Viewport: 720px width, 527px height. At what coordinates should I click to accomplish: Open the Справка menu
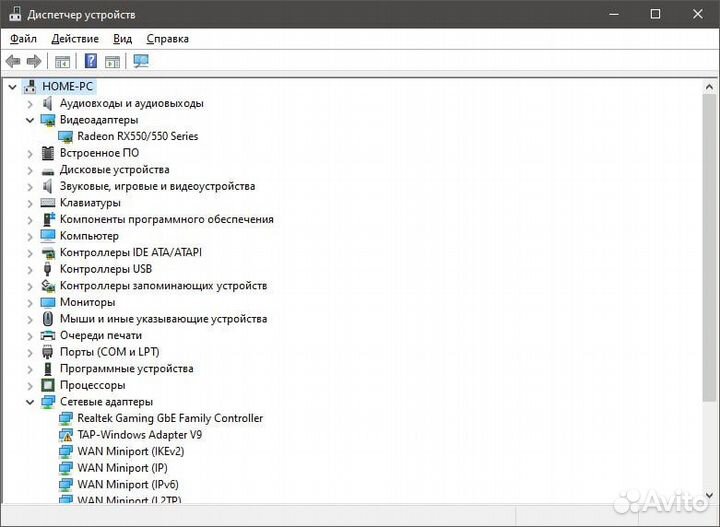(167, 39)
